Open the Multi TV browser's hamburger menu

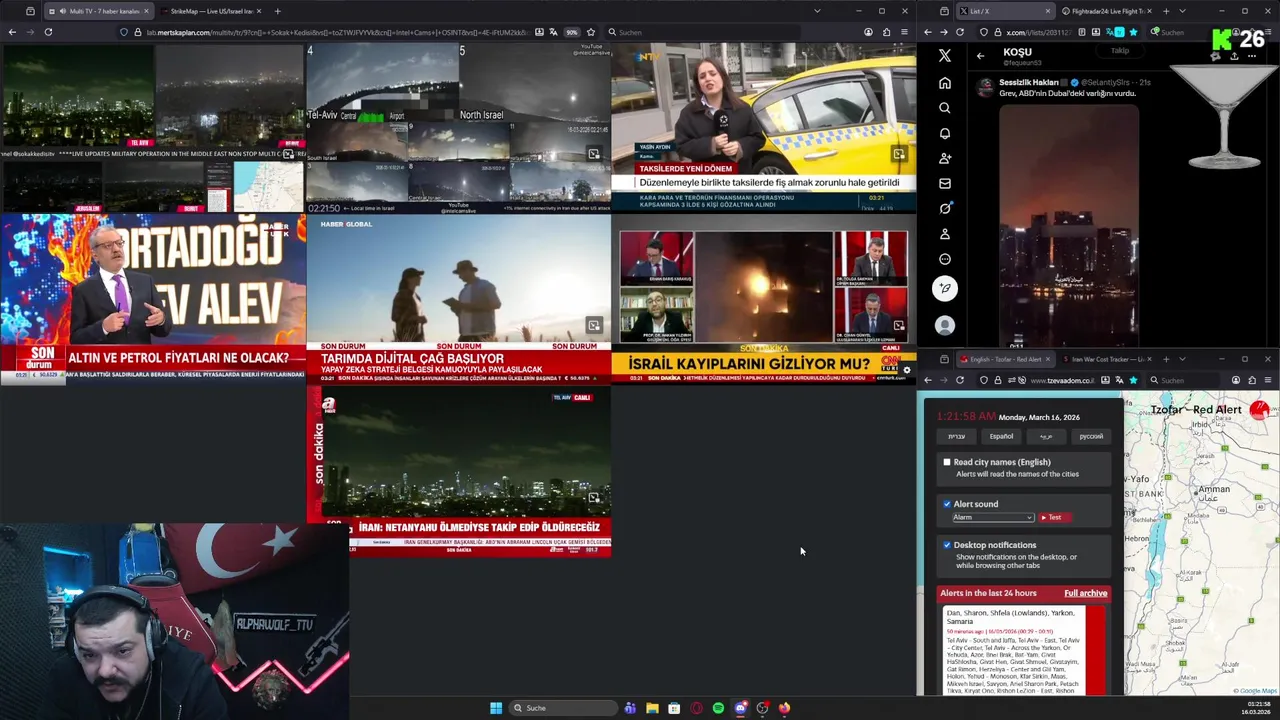click(904, 32)
